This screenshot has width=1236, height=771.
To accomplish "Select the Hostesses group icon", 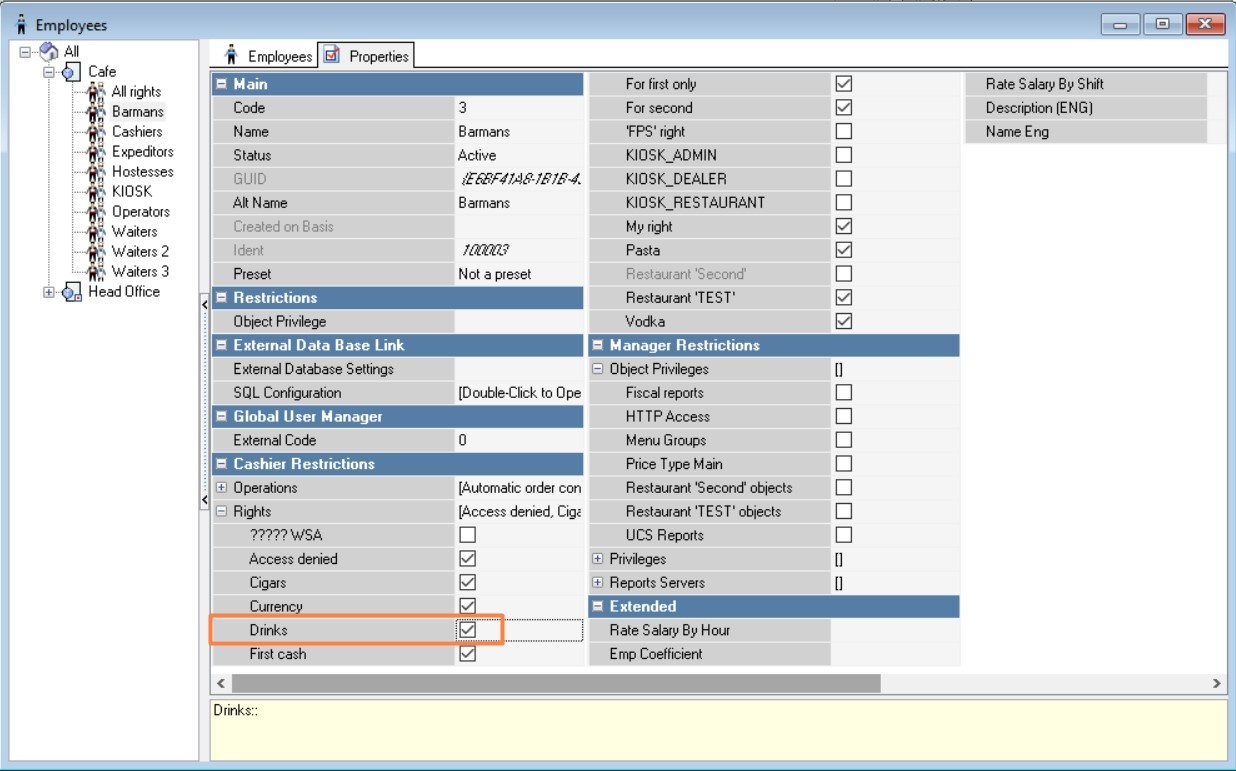I will click(97, 172).
